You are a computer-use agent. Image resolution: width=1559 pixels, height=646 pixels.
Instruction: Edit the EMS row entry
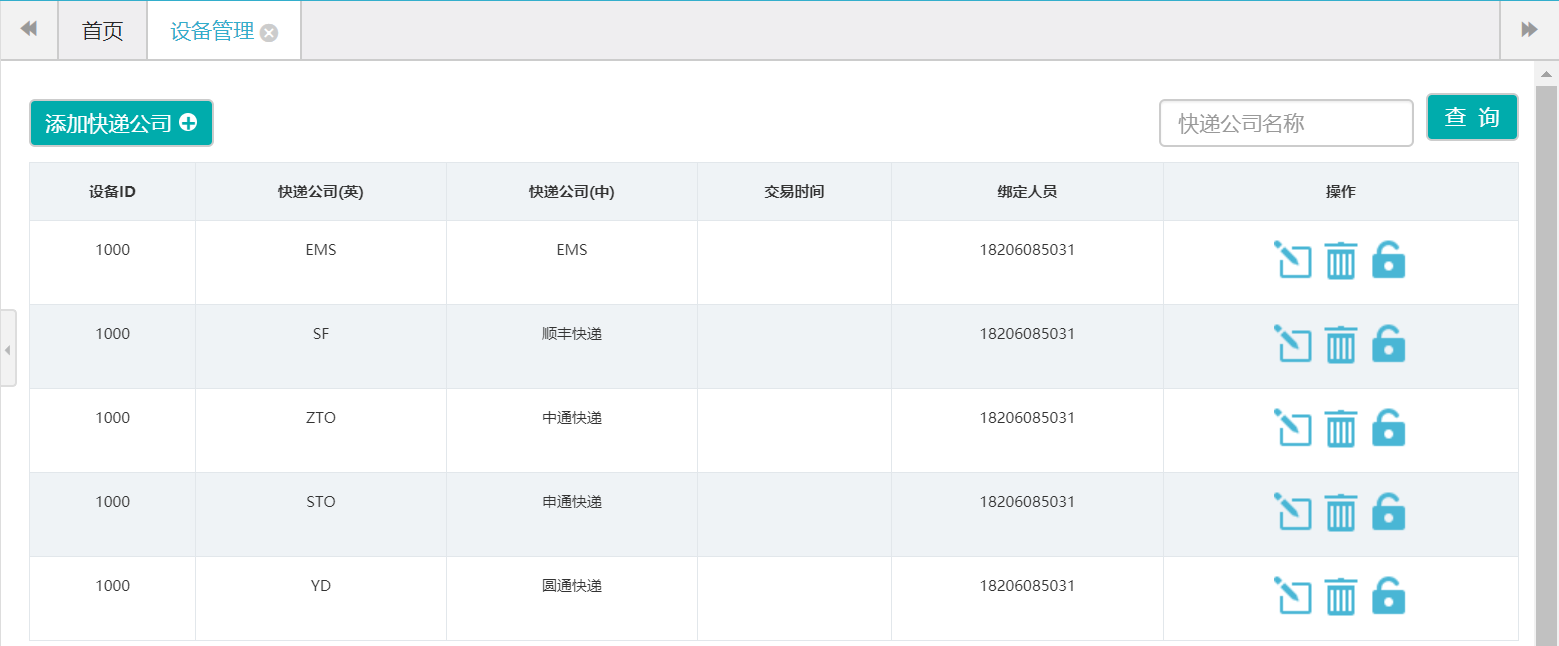[1292, 260]
